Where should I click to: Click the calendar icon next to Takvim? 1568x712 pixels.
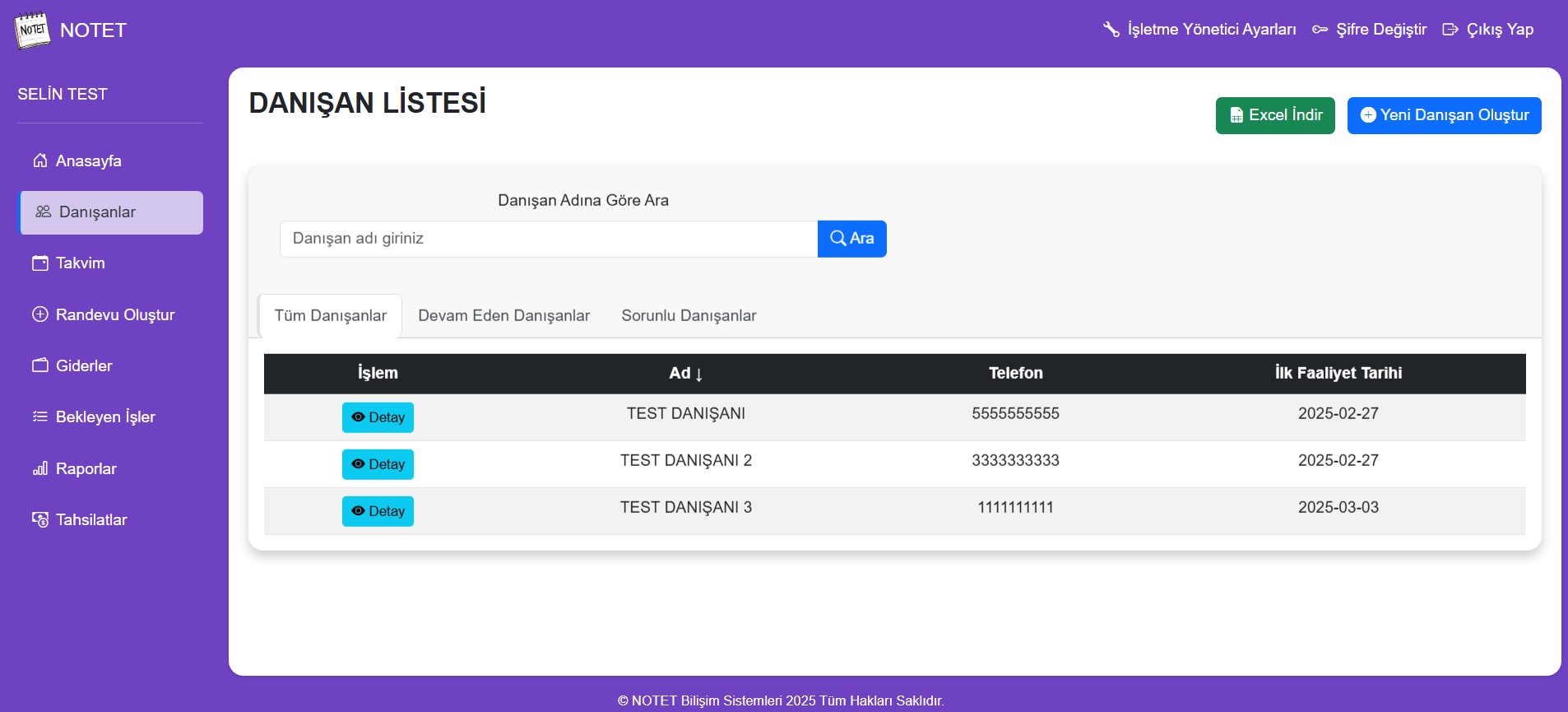(x=40, y=263)
